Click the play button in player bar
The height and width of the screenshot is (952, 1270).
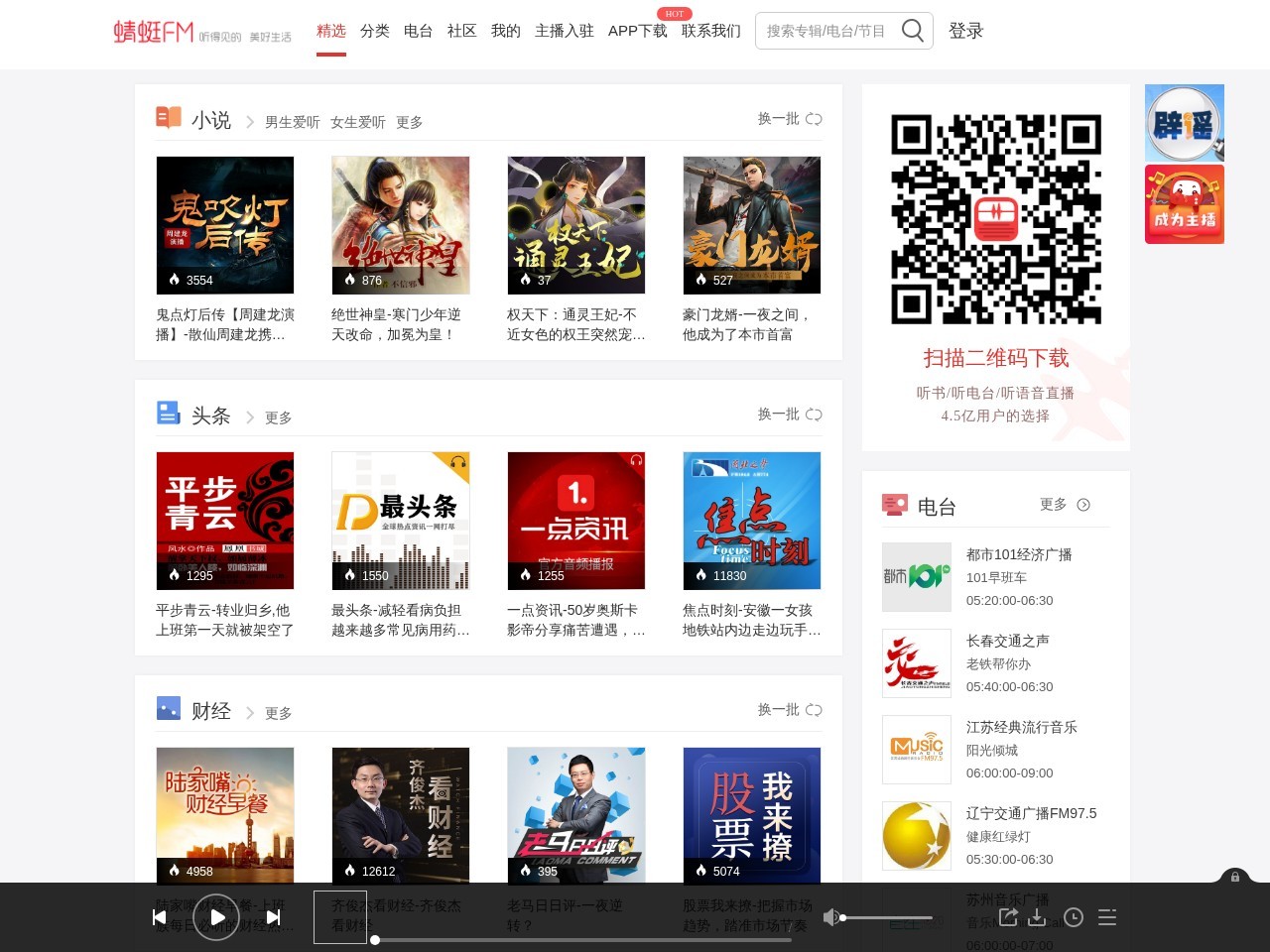pyautogui.click(x=215, y=917)
